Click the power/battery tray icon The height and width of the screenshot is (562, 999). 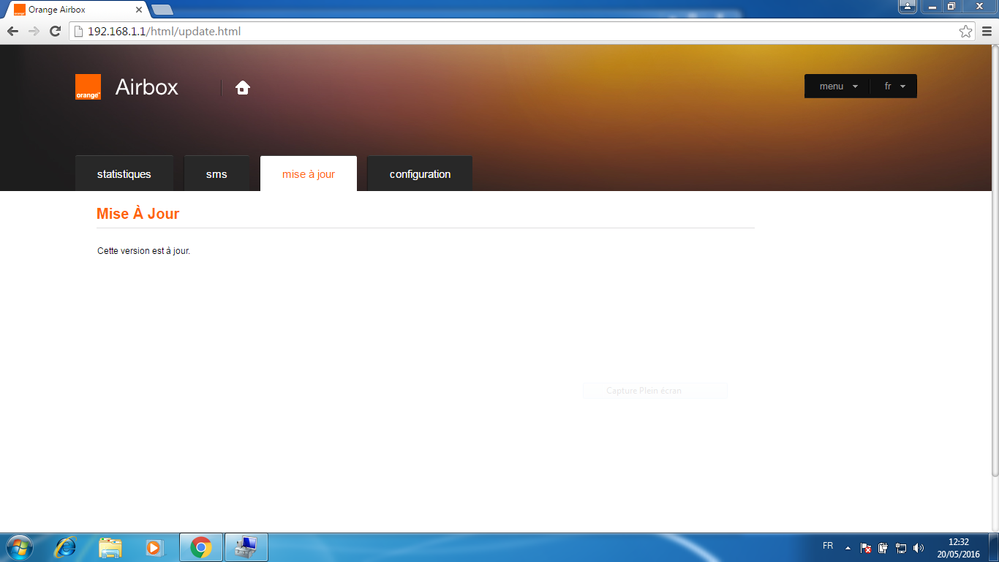[883, 548]
